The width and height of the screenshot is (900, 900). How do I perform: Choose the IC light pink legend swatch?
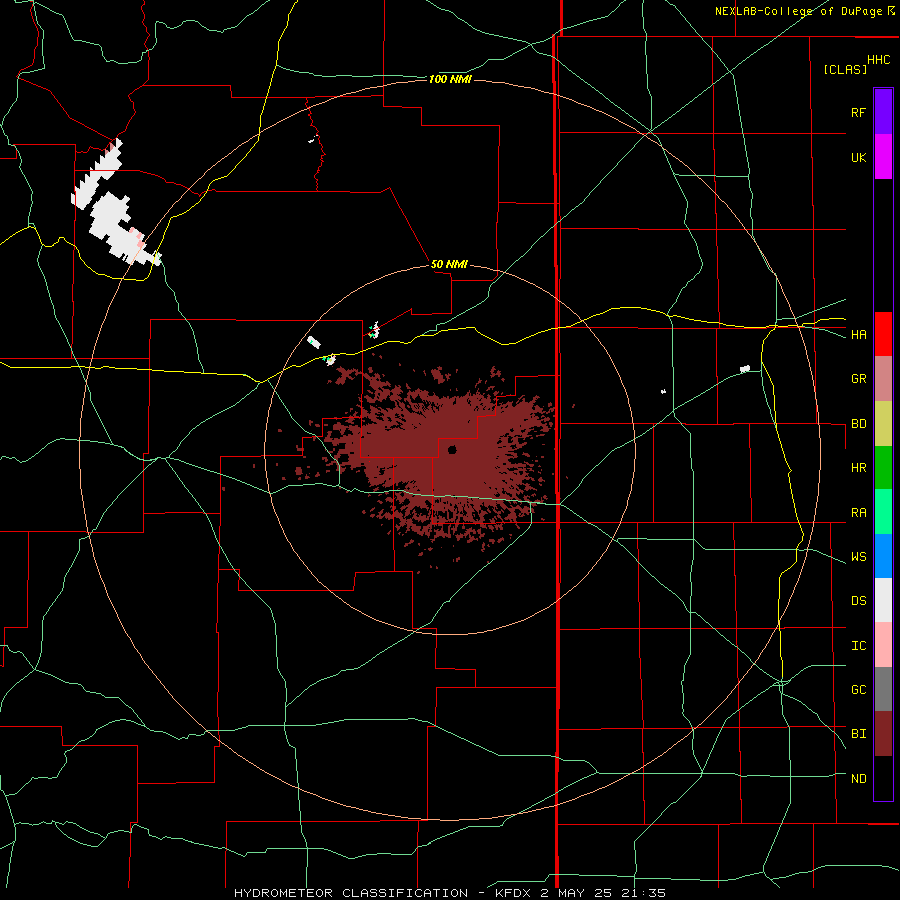point(883,645)
